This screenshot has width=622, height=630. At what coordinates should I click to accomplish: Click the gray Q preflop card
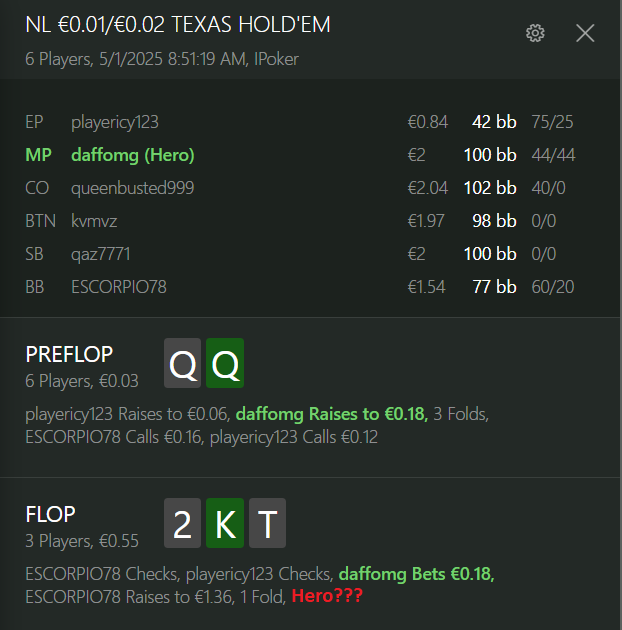click(x=182, y=363)
